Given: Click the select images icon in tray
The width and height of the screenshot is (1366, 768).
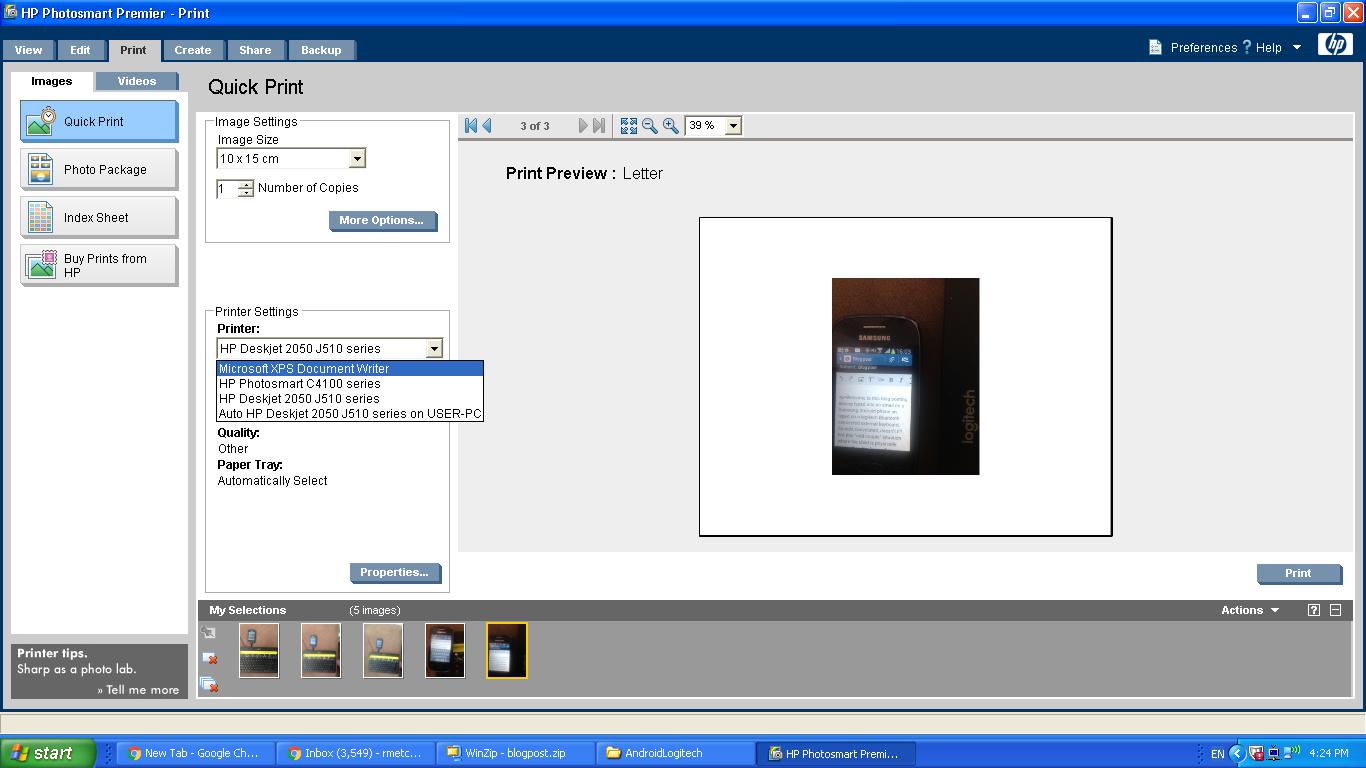Looking at the screenshot, I should pyautogui.click(x=209, y=633).
